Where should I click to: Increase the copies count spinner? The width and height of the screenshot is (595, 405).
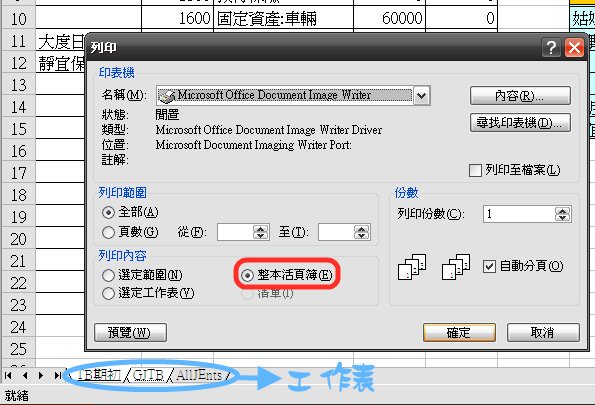click(x=562, y=211)
